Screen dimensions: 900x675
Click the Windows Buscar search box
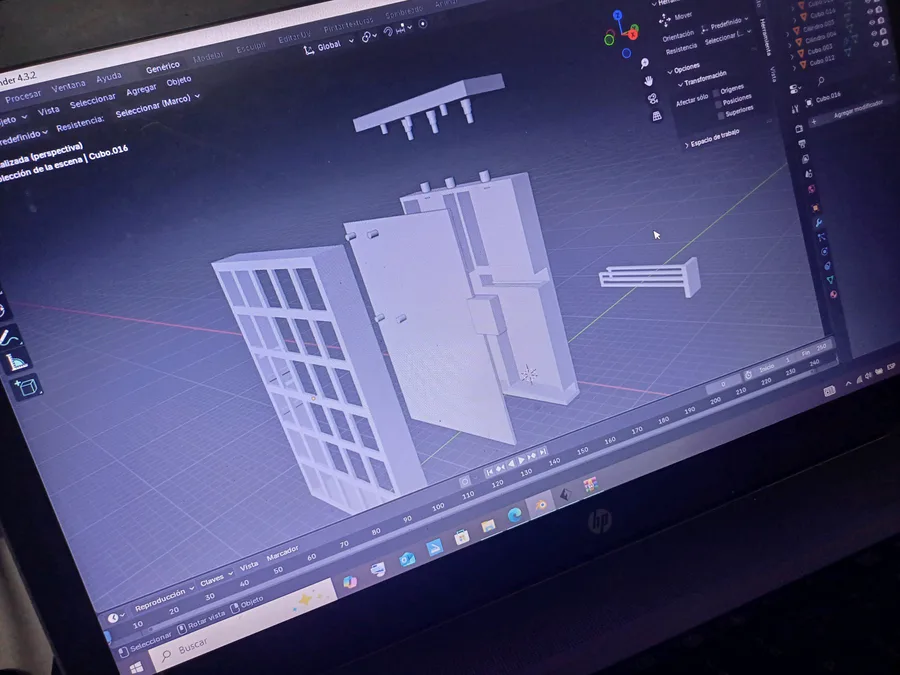coord(241,627)
